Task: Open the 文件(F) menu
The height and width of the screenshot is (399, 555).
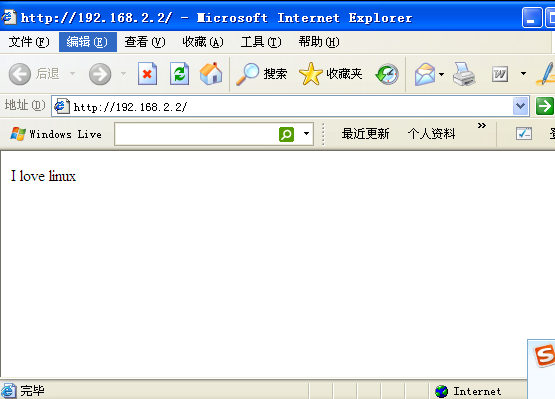Action: (x=29, y=42)
